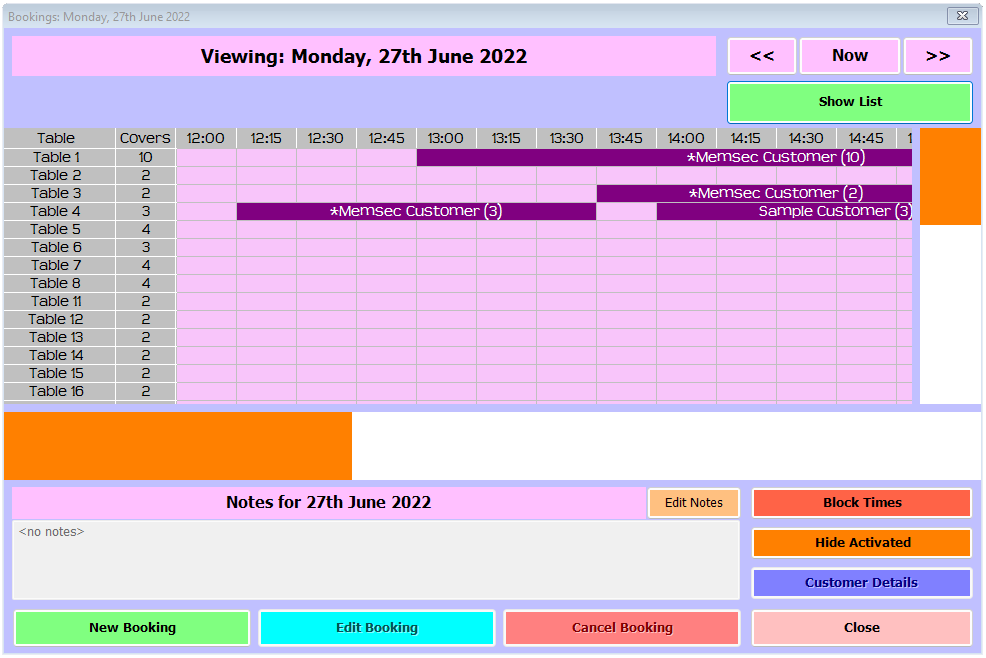986x658 pixels.
Task: Click the notes text area for 27th June
Action: [x=375, y=560]
